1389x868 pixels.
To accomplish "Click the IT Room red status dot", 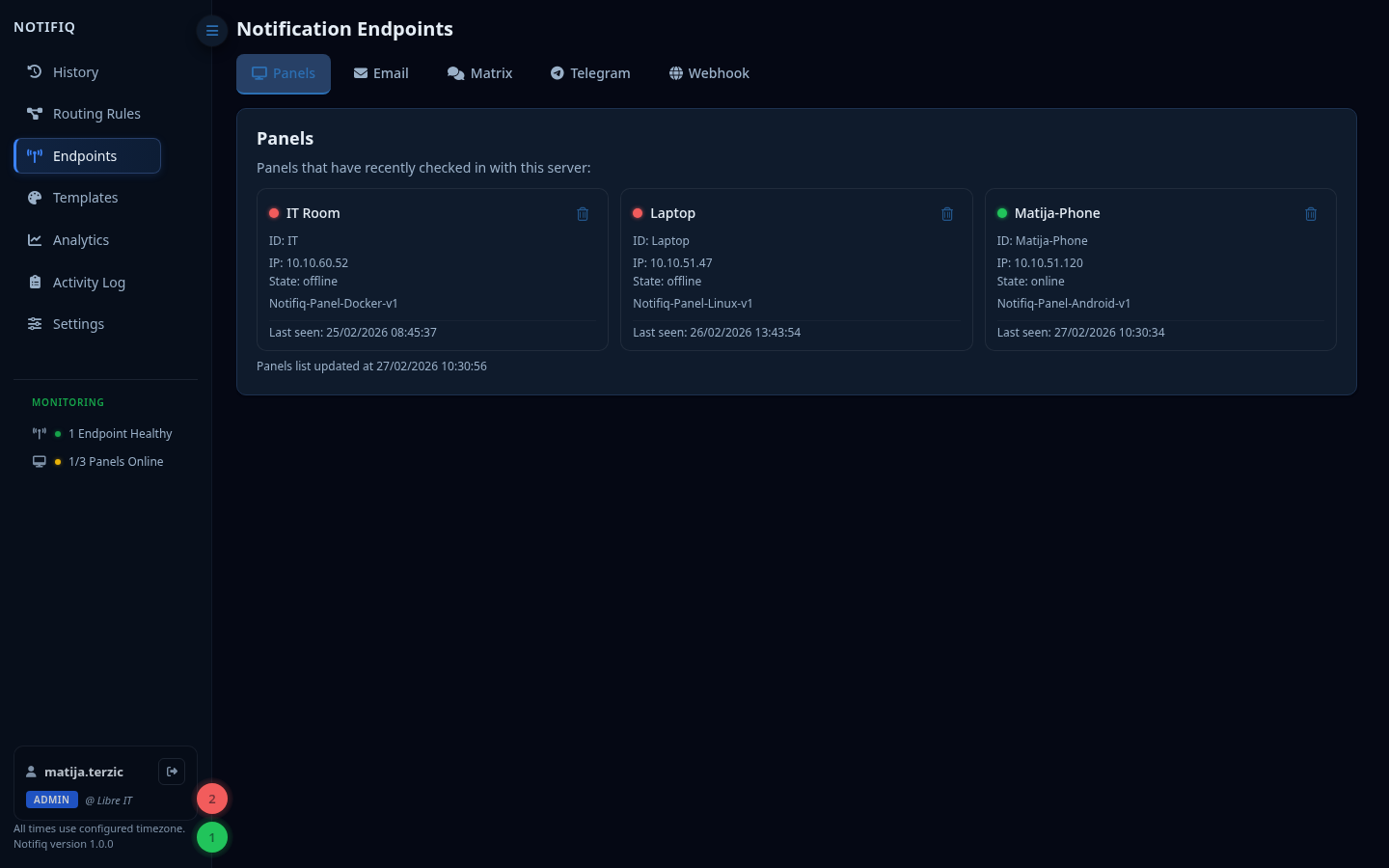I will (274, 213).
